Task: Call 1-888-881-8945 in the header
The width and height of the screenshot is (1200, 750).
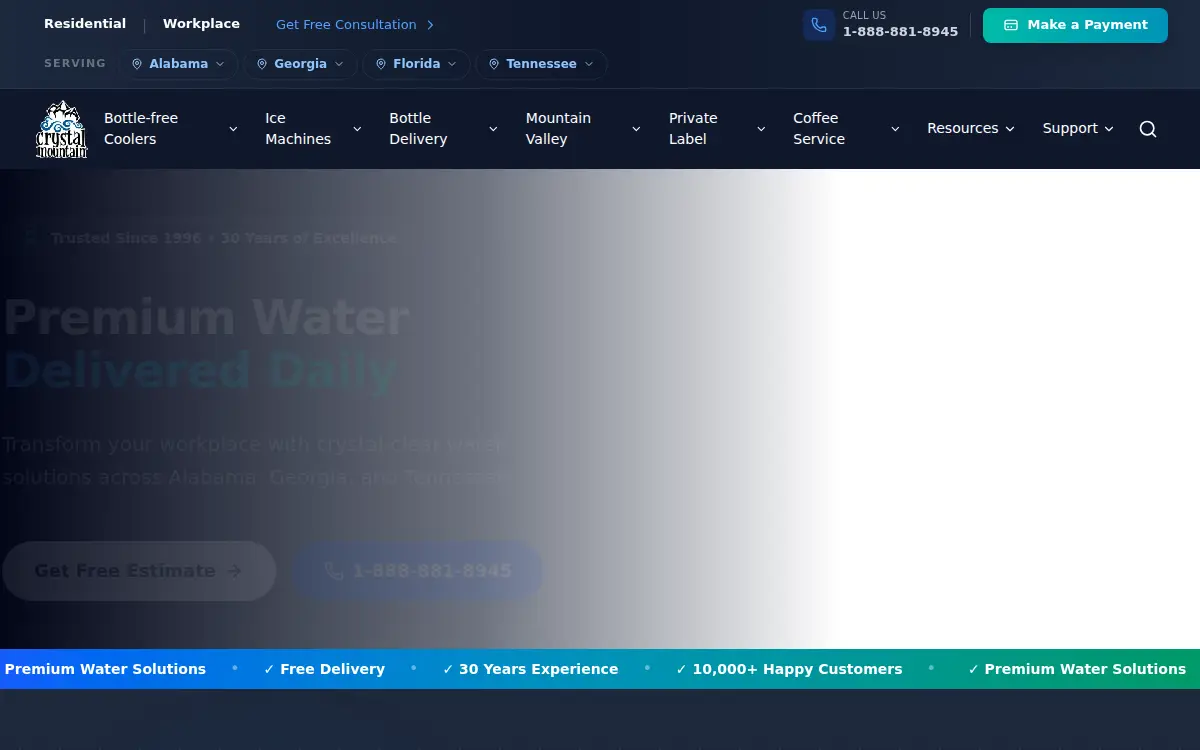Action: click(x=900, y=32)
